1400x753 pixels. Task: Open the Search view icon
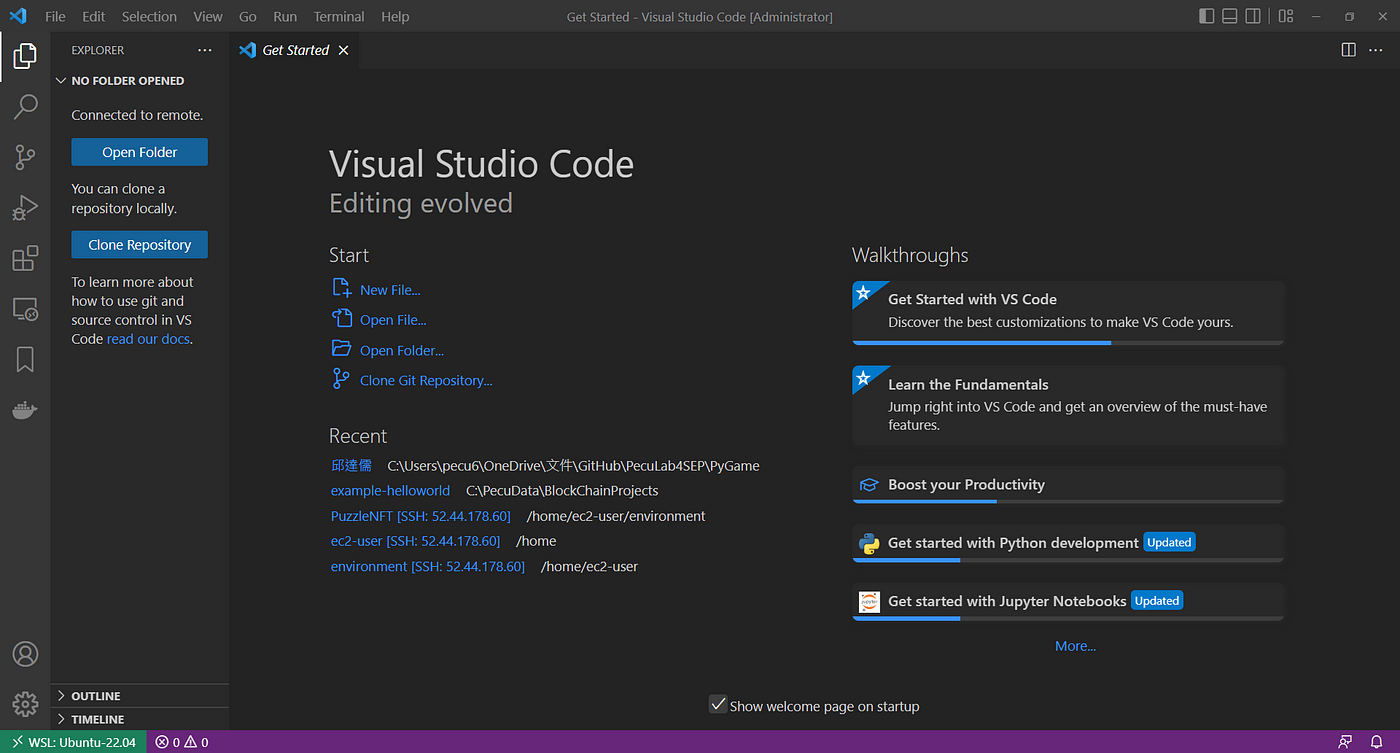click(x=25, y=106)
